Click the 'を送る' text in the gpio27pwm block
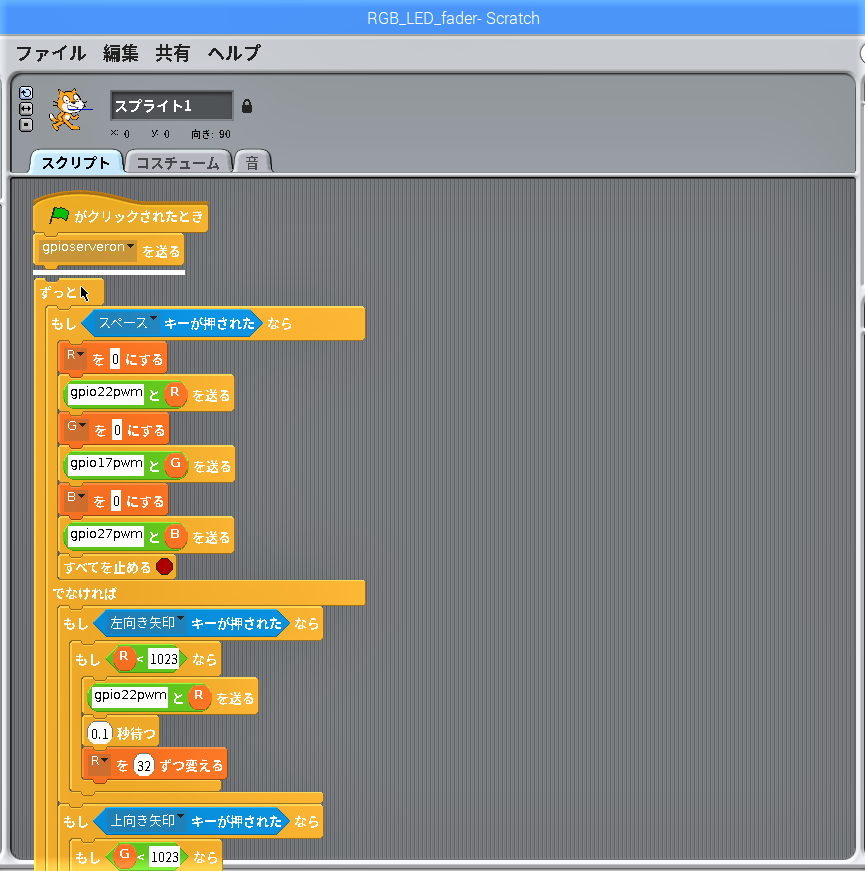865x871 pixels. click(x=211, y=537)
